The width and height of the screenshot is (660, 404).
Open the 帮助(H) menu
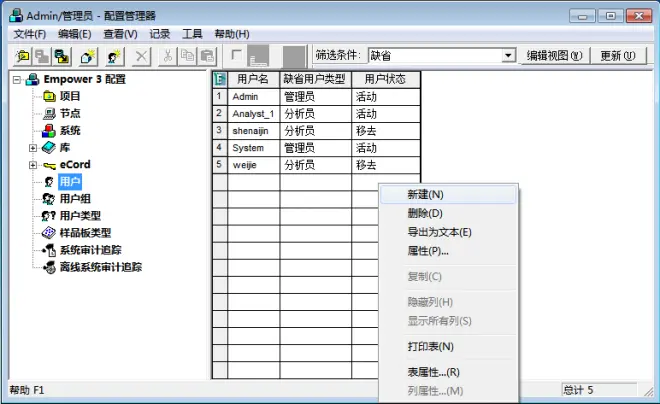click(x=232, y=34)
